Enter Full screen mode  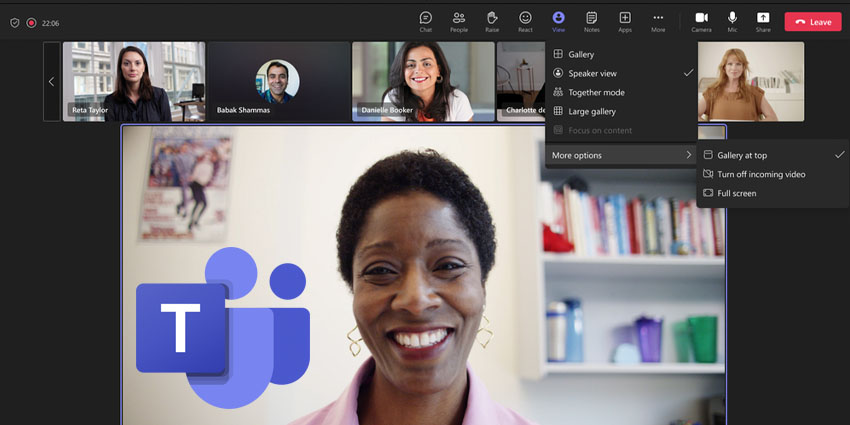click(x=772, y=193)
